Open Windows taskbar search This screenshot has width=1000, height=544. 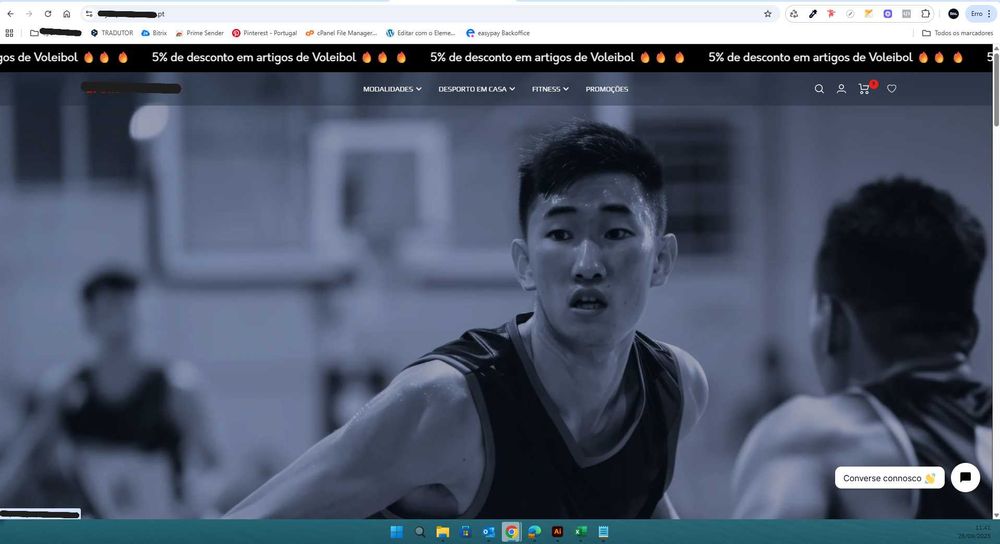click(x=420, y=532)
